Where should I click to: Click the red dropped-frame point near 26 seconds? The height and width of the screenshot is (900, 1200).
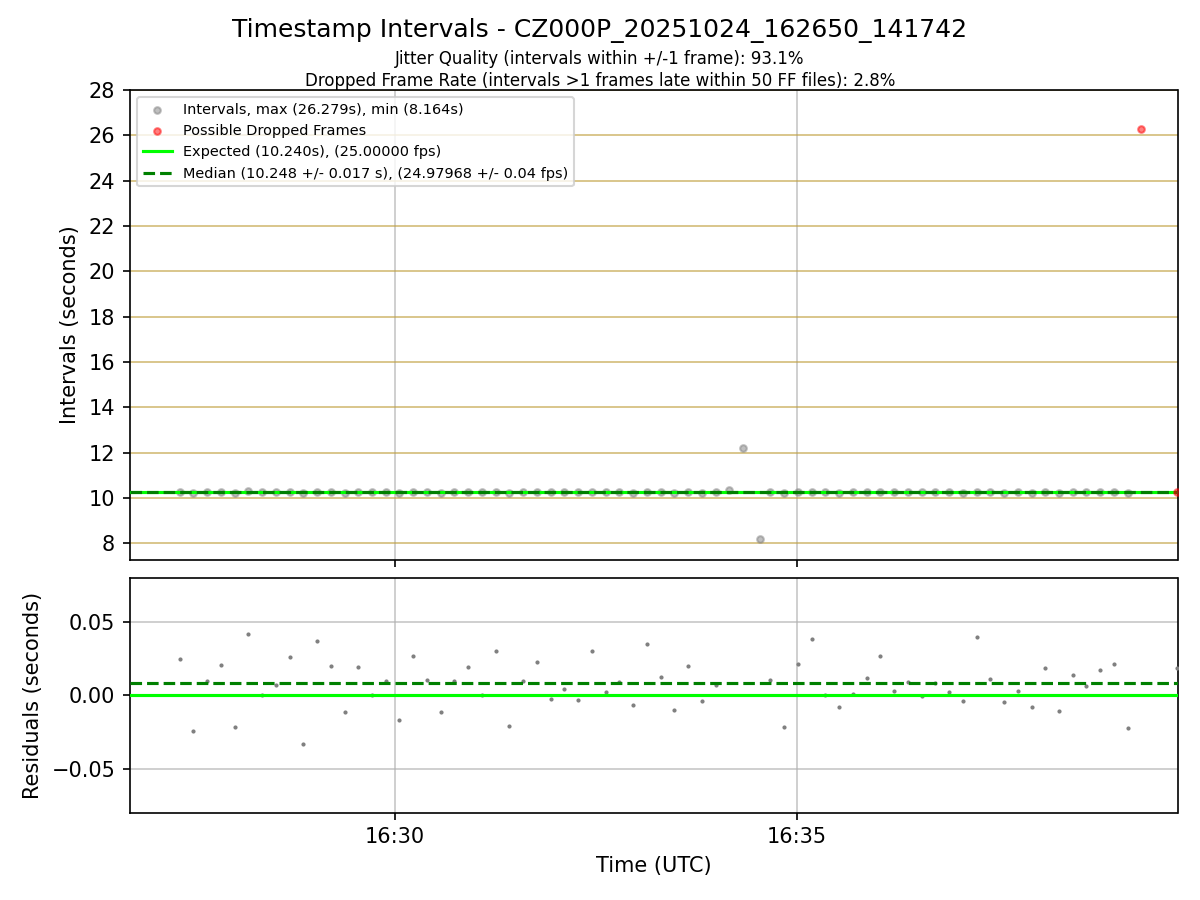pyautogui.click(x=1141, y=129)
